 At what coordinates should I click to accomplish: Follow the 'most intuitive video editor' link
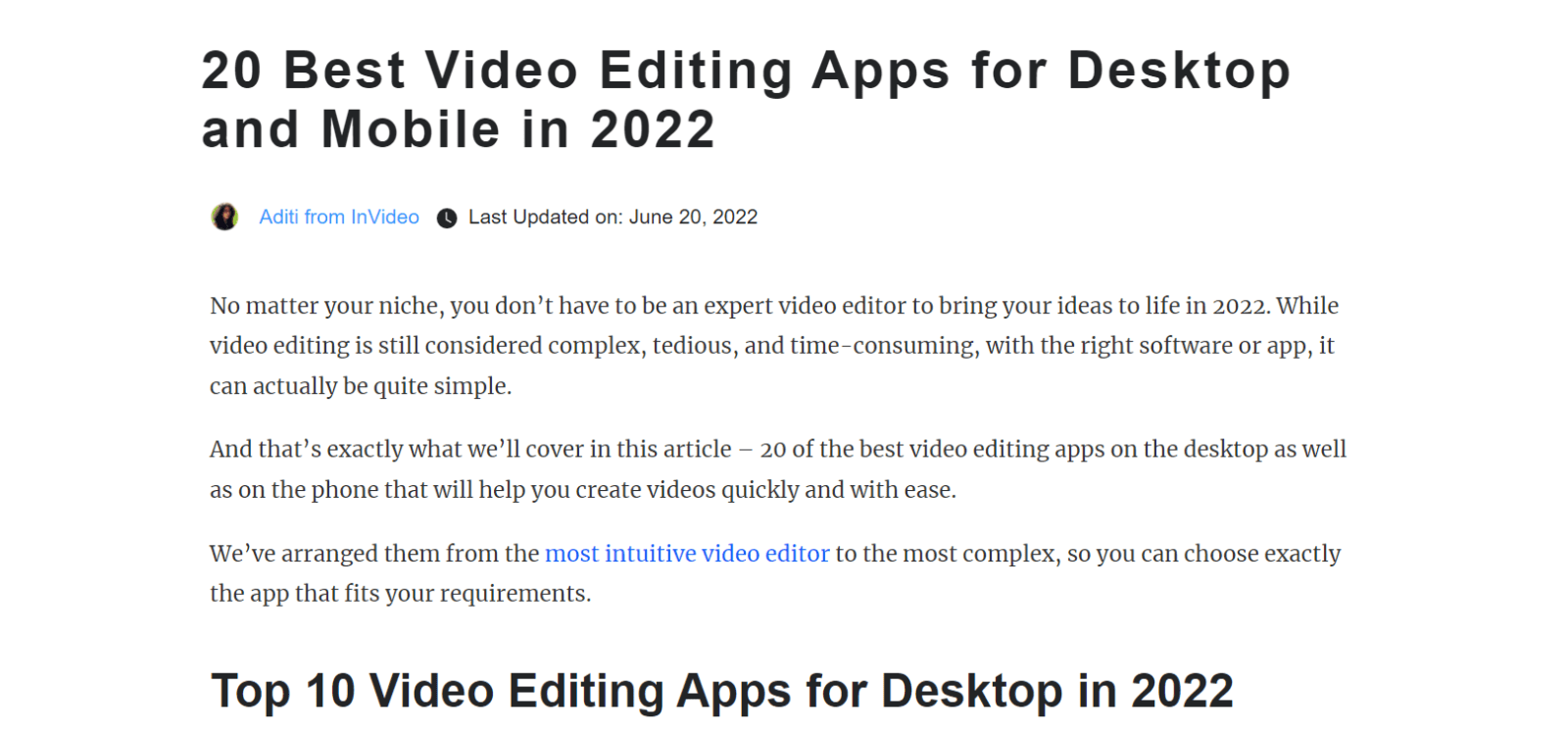coord(686,554)
